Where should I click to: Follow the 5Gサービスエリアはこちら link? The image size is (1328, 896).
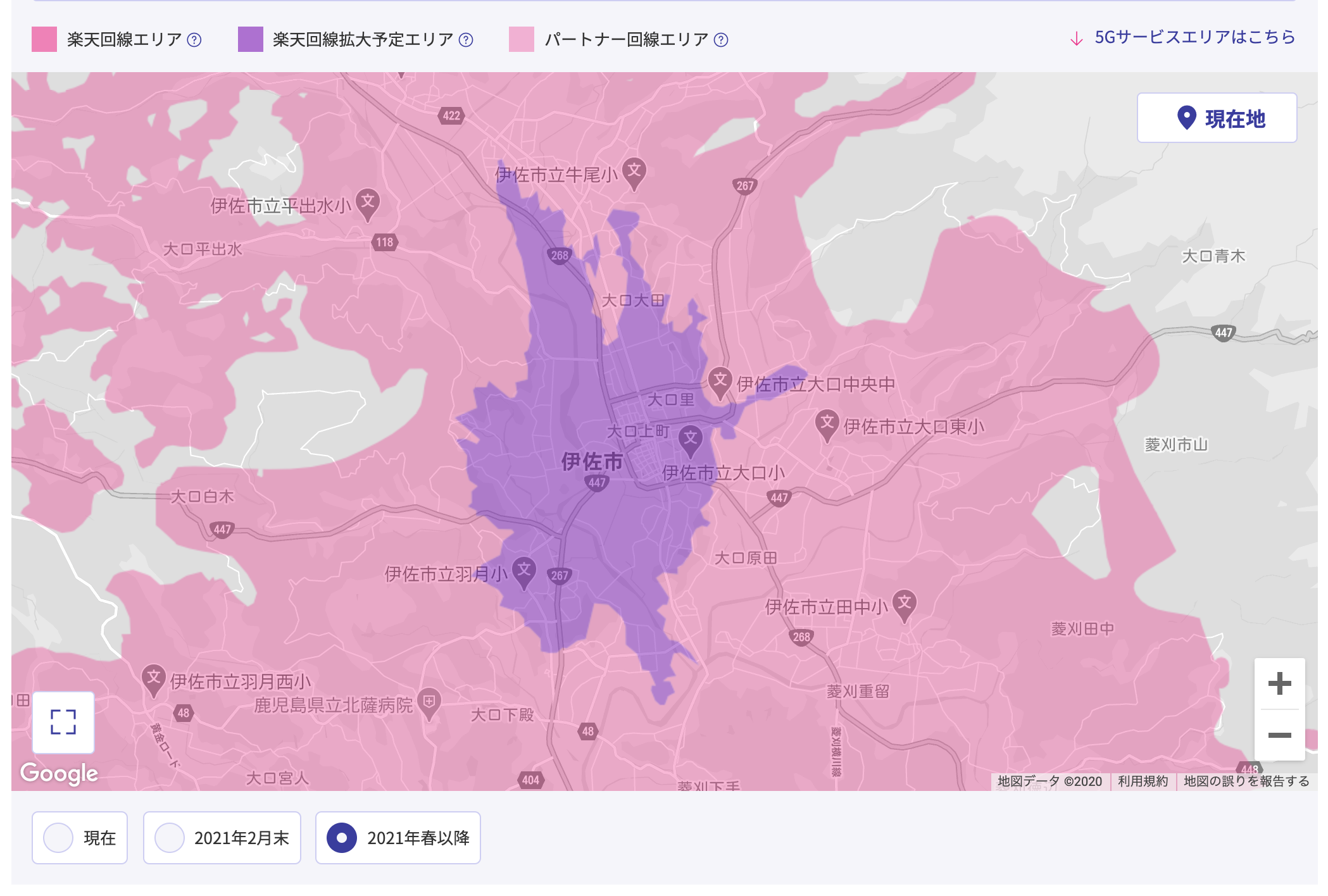pos(1182,37)
